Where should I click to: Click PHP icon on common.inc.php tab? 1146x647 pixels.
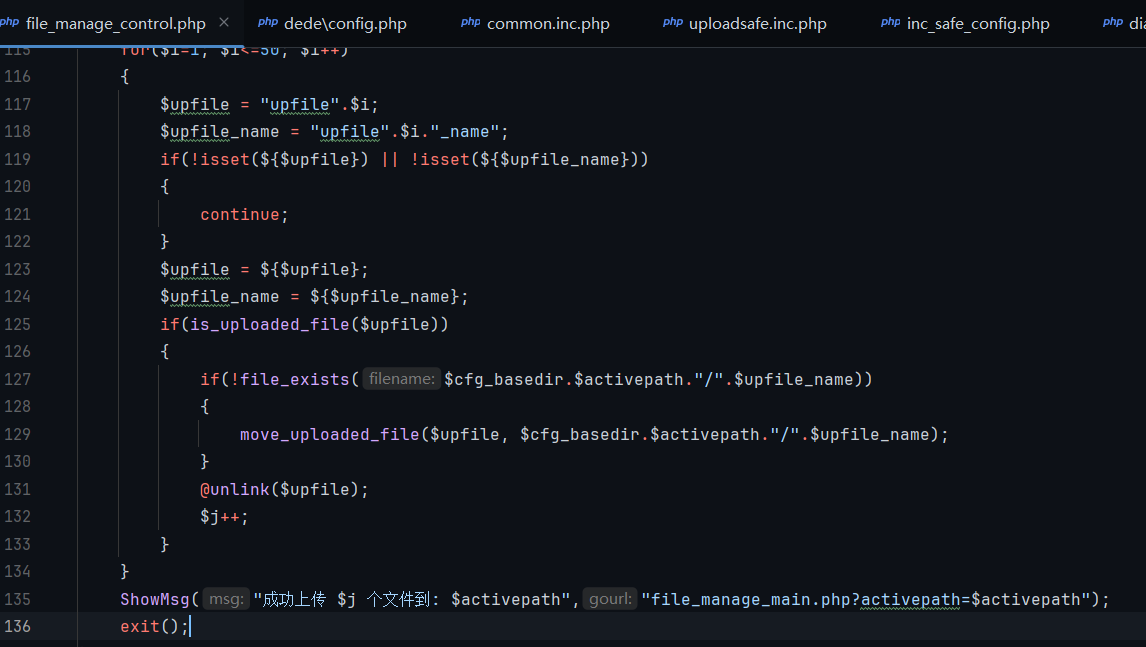(x=470, y=22)
